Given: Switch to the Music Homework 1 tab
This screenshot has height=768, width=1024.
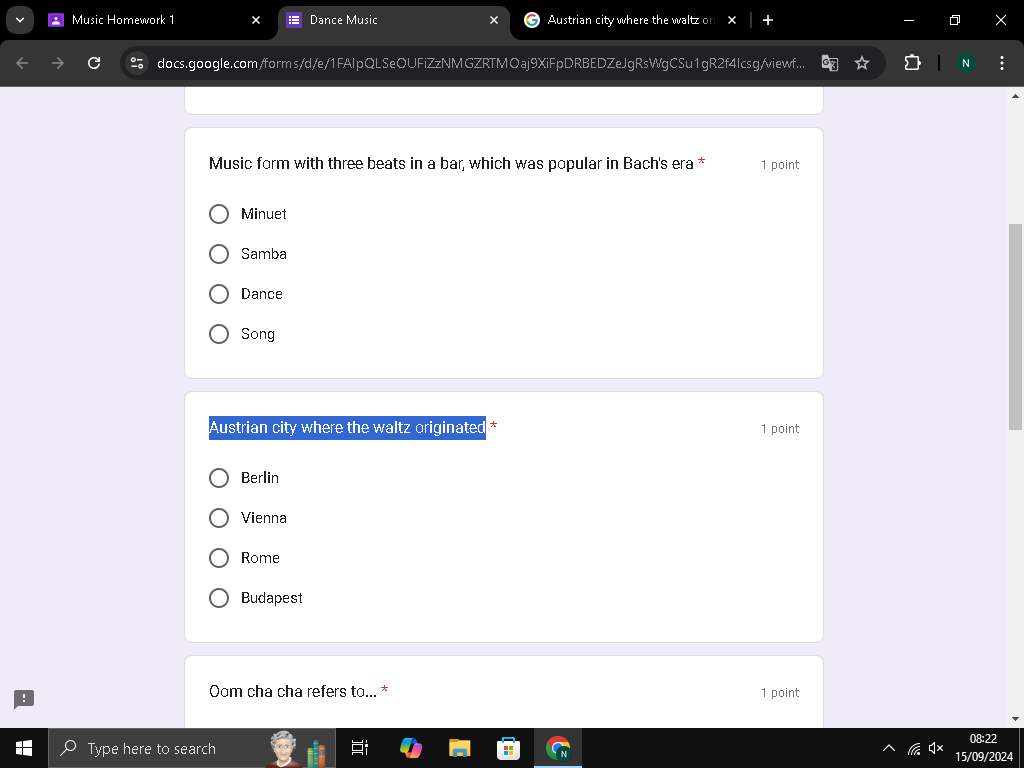Looking at the screenshot, I should pos(155,20).
